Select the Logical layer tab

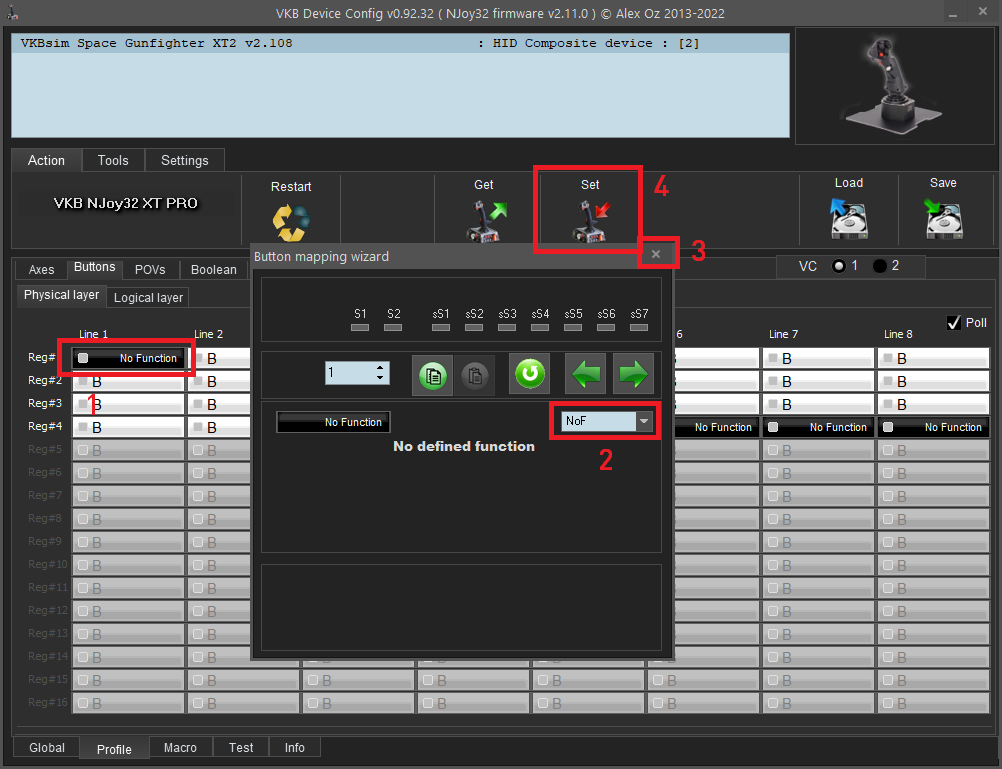pyautogui.click(x=148, y=298)
